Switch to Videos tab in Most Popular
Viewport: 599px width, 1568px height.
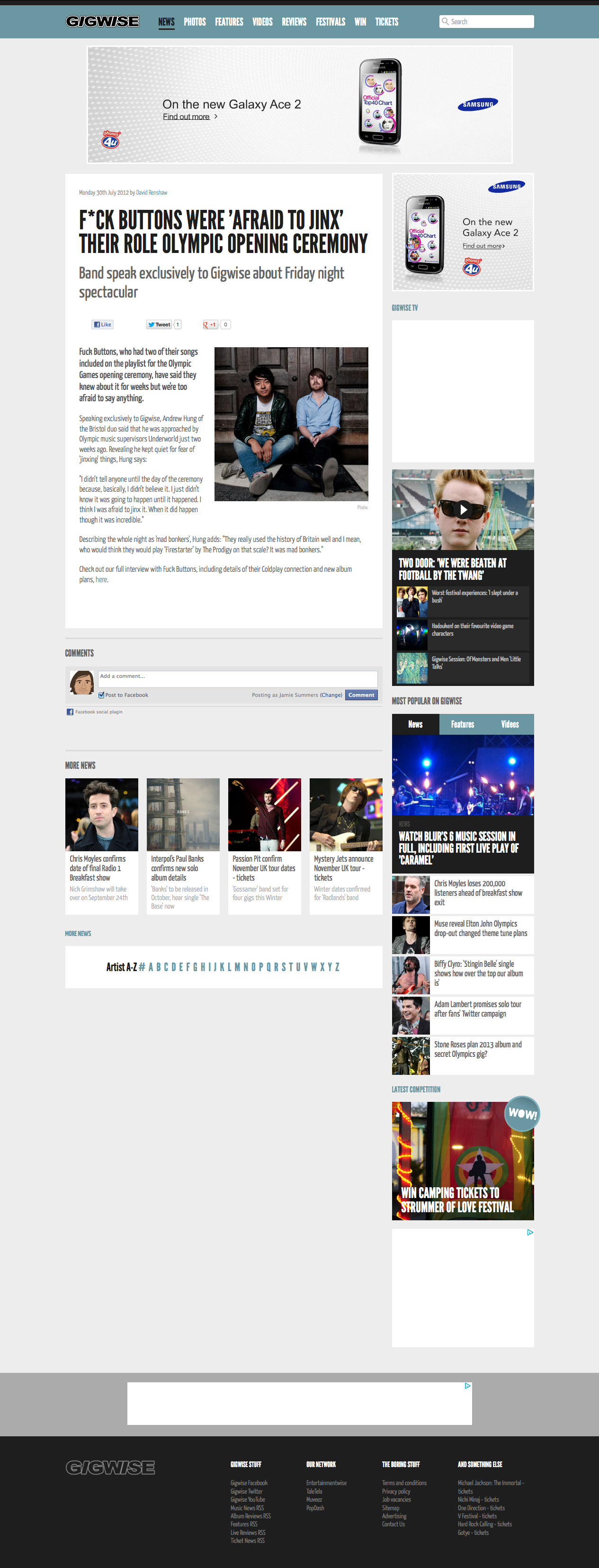pos(510,724)
